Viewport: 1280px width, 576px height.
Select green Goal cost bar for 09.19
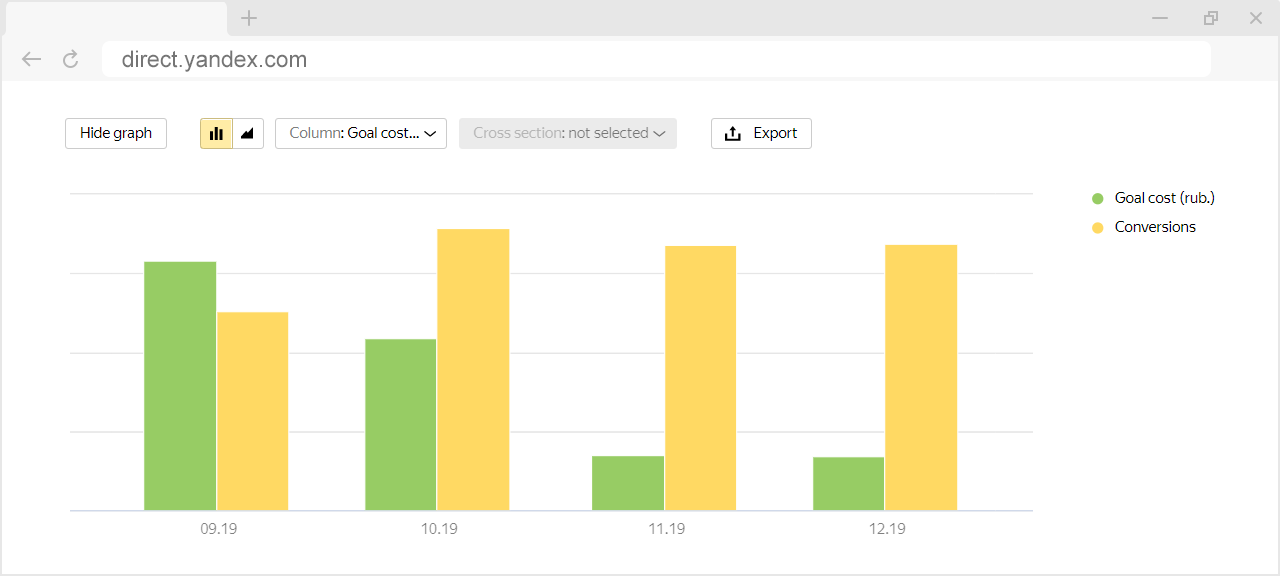pyautogui.click(x=180, y=386)
